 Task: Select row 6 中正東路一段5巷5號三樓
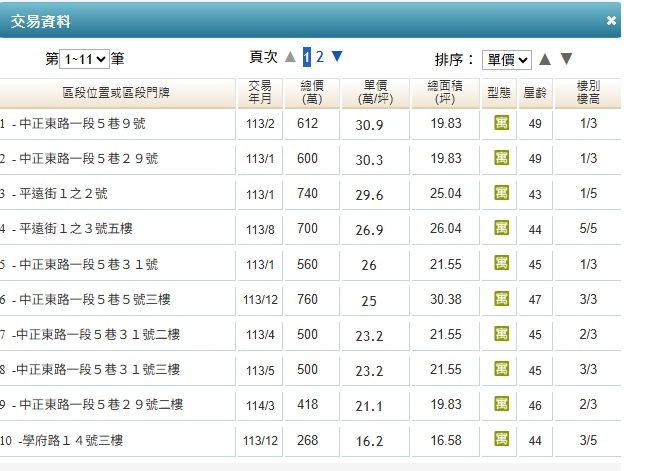click(x=310, y=300)
